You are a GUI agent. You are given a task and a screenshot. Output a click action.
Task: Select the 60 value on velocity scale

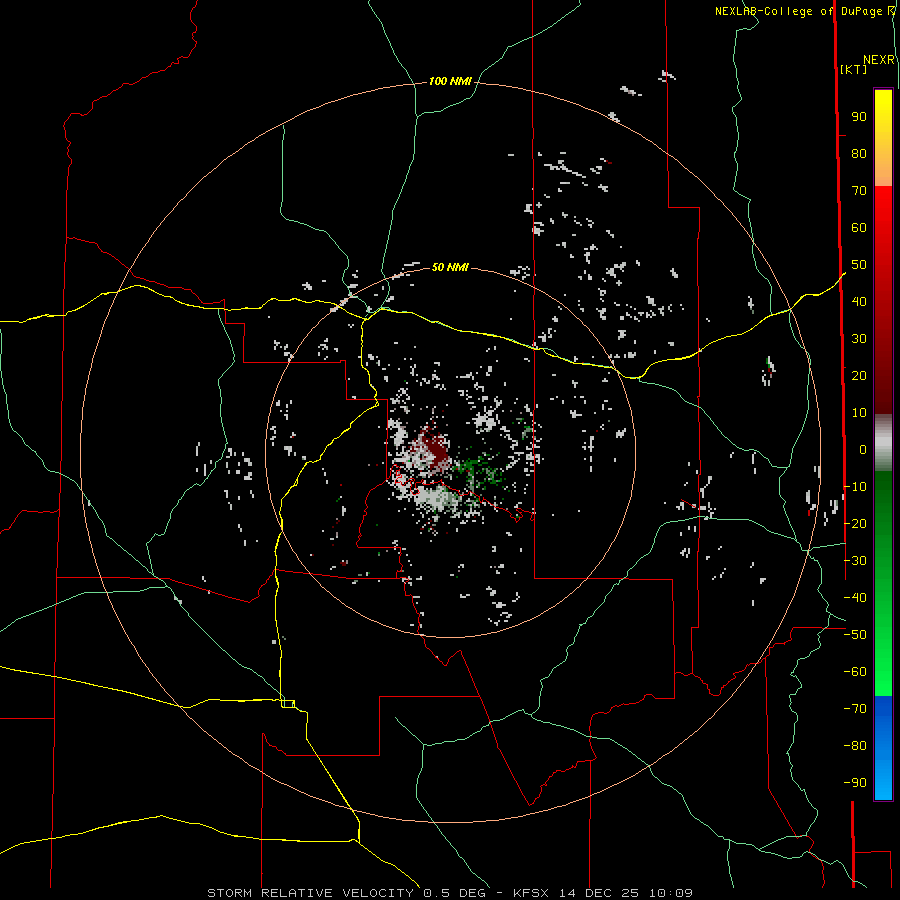(859, 228)
